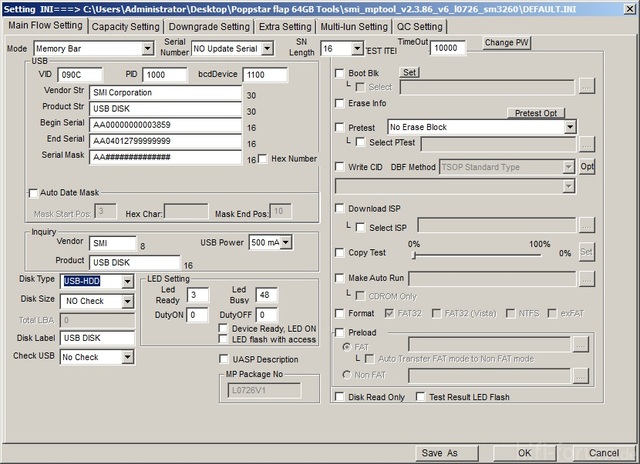This screenshot has height=464, width=640.
Task: Enable the Disk Read Only checkbox
Action: (340, 397)
